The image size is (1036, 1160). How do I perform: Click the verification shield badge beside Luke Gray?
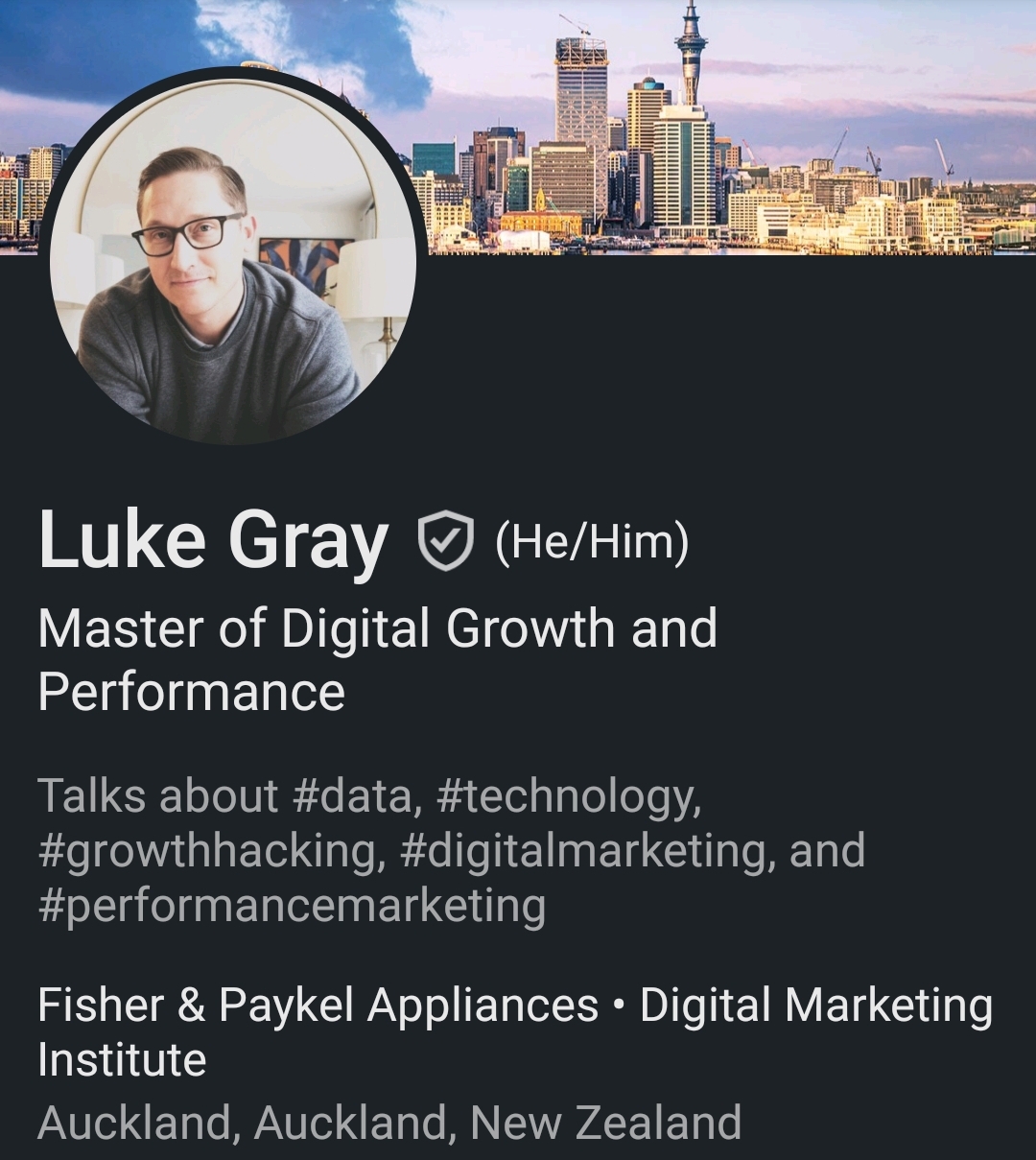[x=446, y=541]
